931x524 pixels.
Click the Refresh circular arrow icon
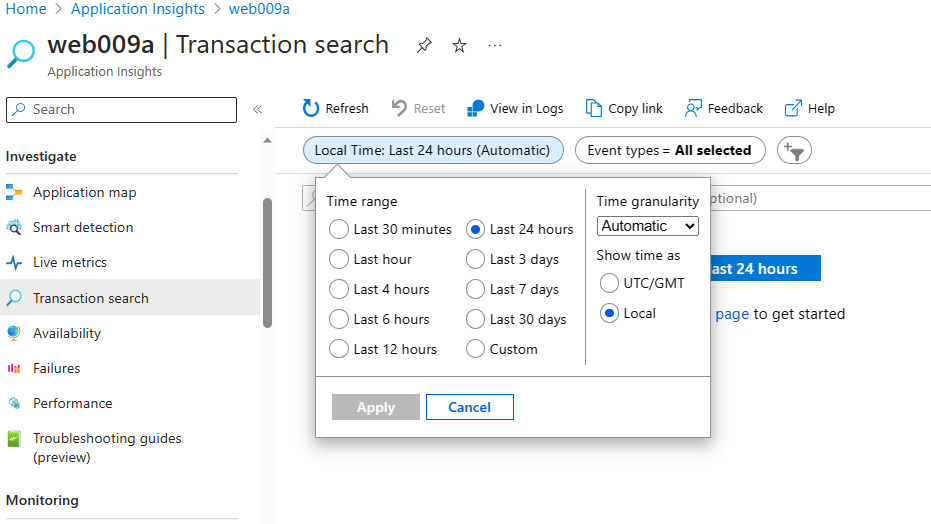pyautogui.click(x=311, y=108)
